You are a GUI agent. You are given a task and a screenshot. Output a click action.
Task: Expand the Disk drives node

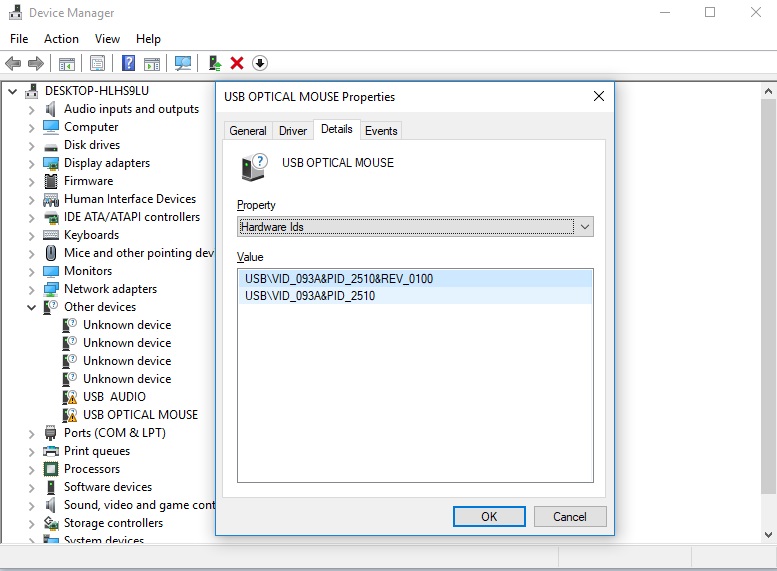(32, 146)
